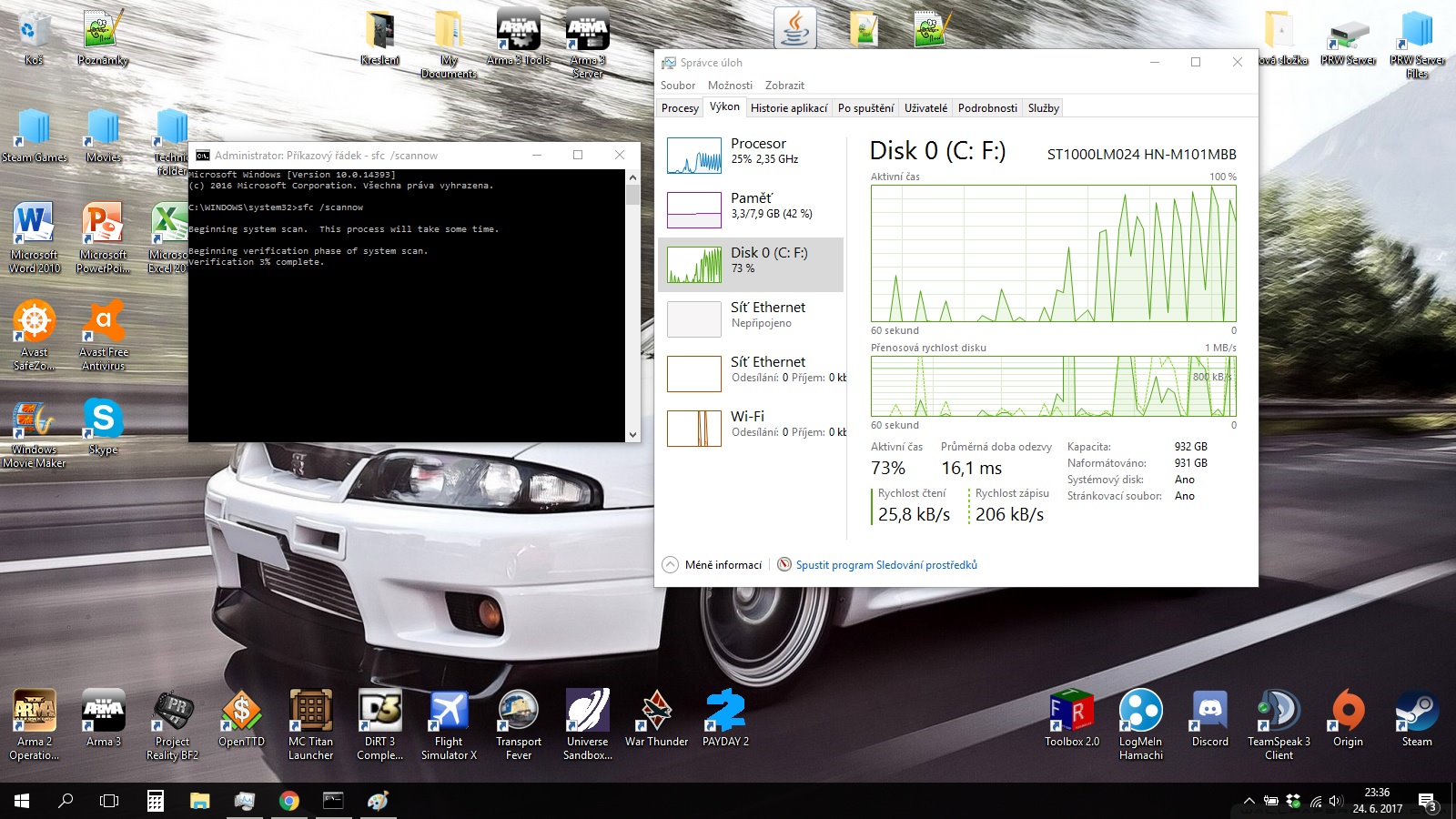Click the Google Chrome taskbar icon
This screenshot has width=1456, height=819.
[289, 801]
